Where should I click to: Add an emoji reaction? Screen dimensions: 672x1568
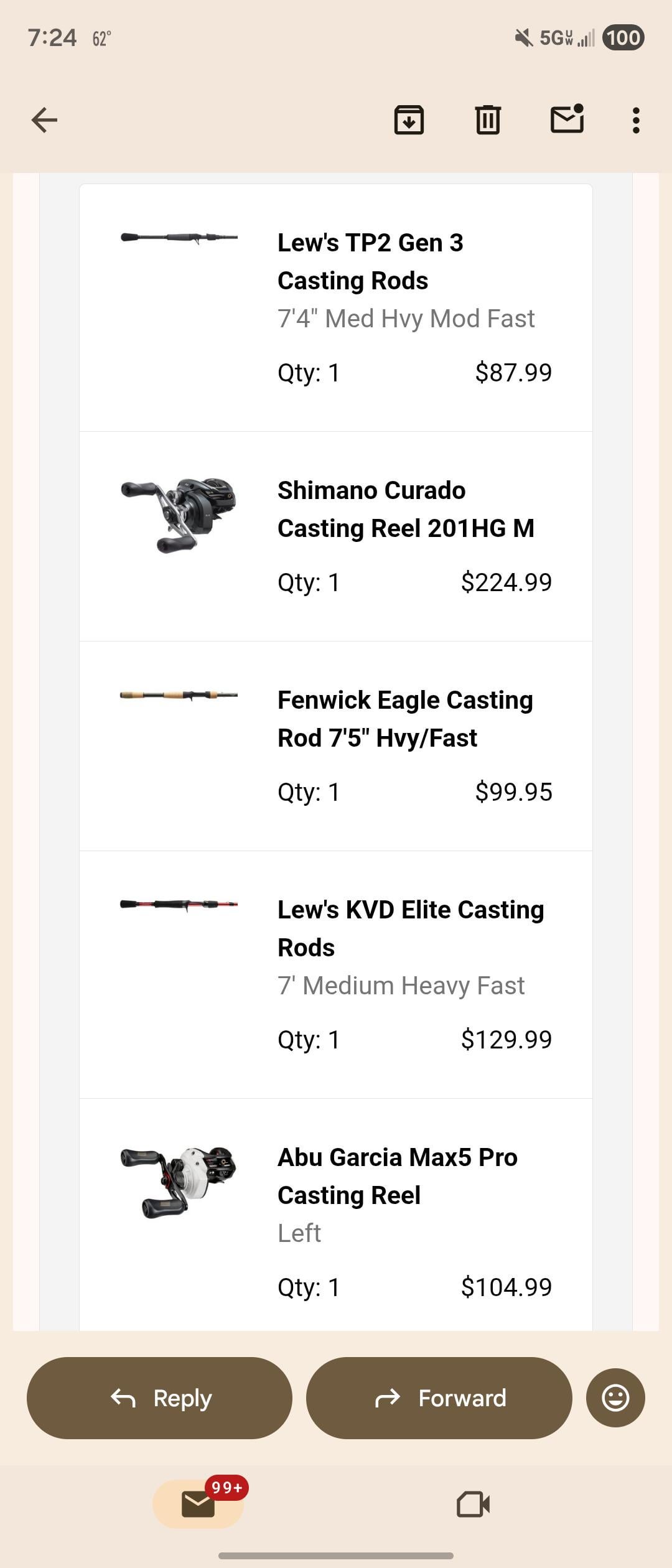pyautogui.click(x=615, y=1398)
